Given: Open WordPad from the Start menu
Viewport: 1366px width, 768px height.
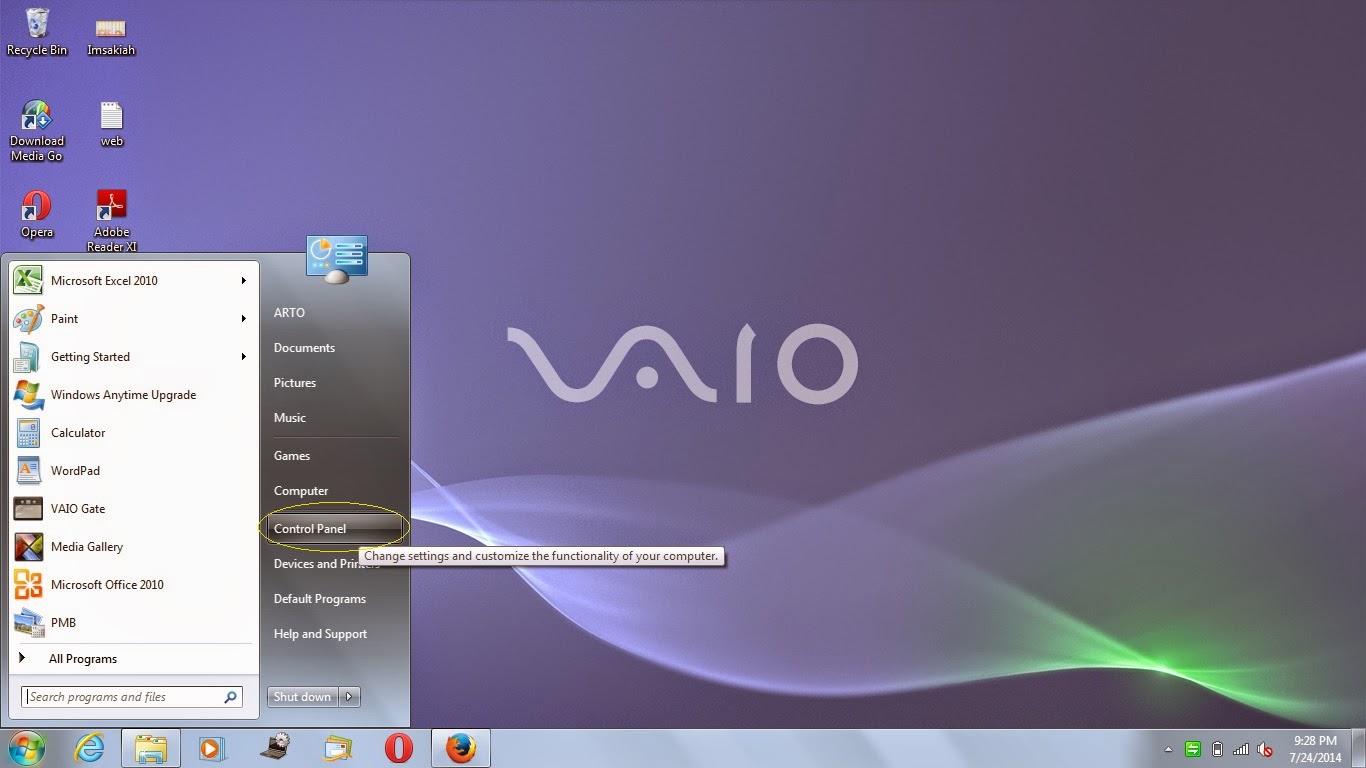Looking at the screenshot, I should (x=134, y=471).
